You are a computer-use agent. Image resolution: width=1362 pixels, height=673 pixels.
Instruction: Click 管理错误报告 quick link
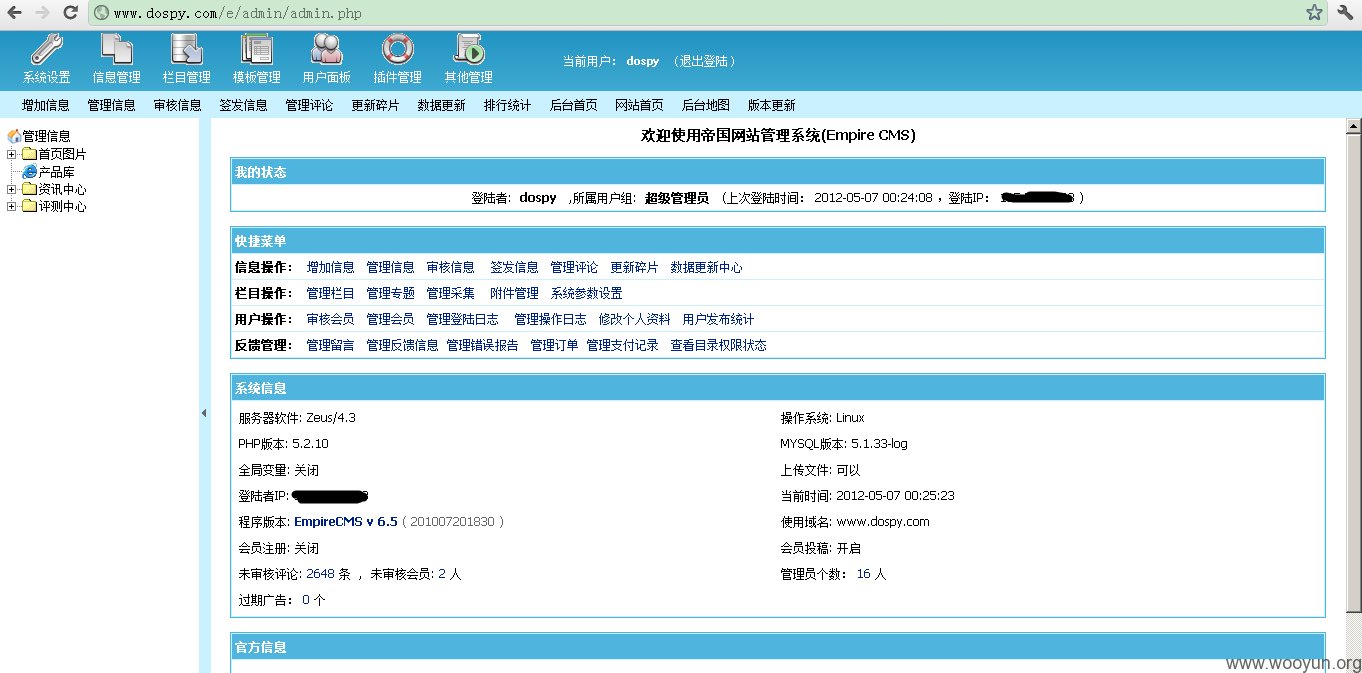tap(483, 345)
